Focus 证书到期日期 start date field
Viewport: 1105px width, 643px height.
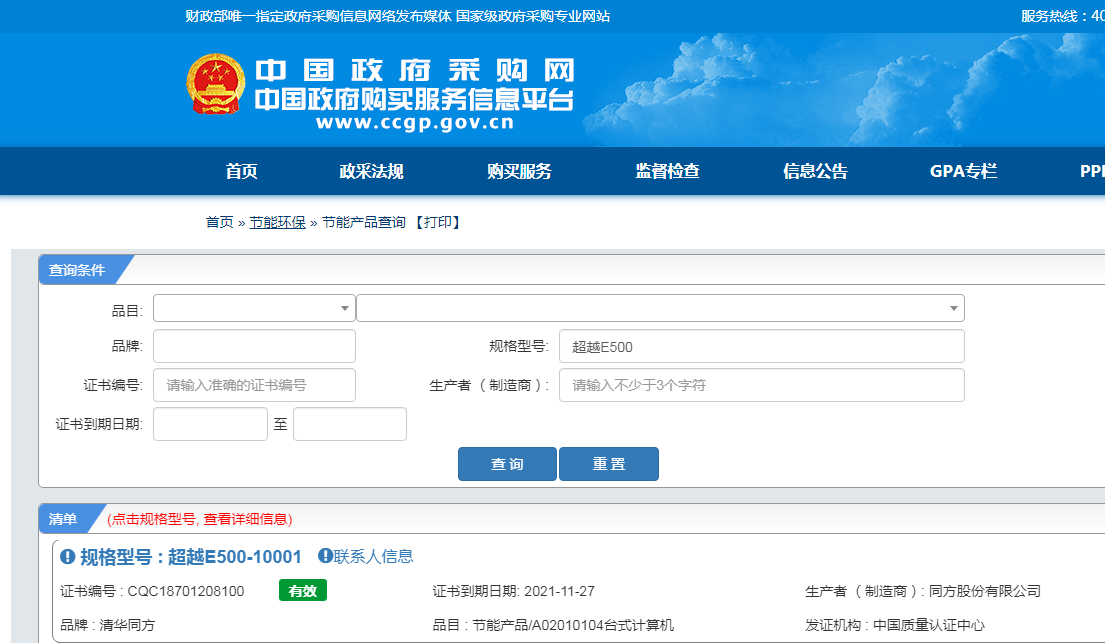point(211,424)
